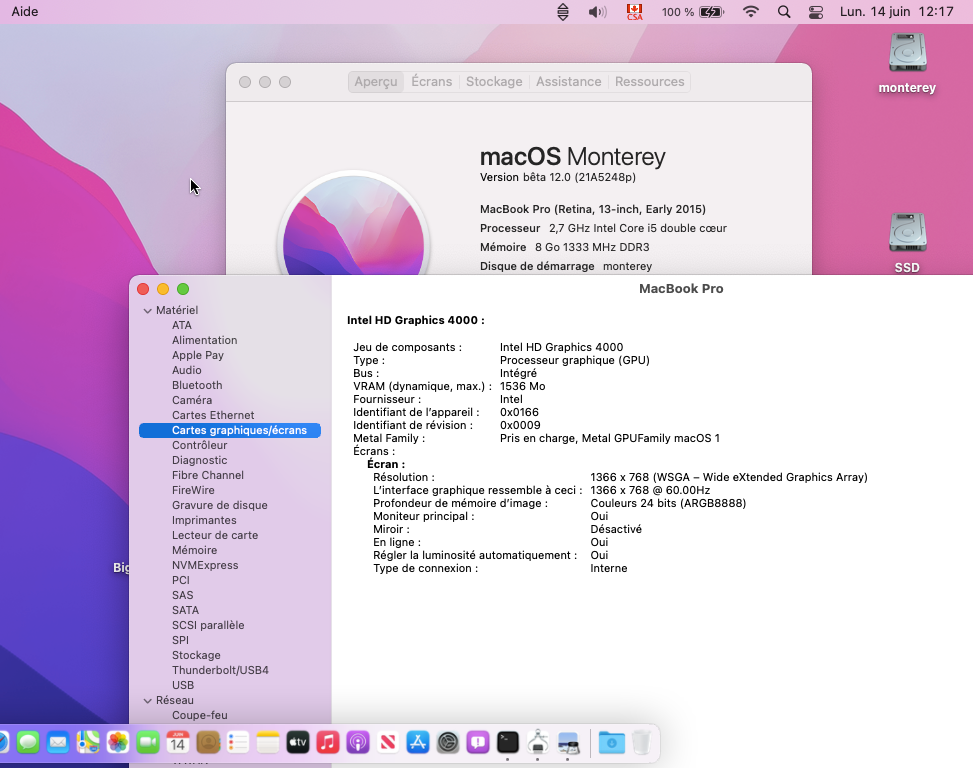Open Maps from the Dock
Image resolution: width=973 pixels, height=768 pixels.
click(87, 742)
